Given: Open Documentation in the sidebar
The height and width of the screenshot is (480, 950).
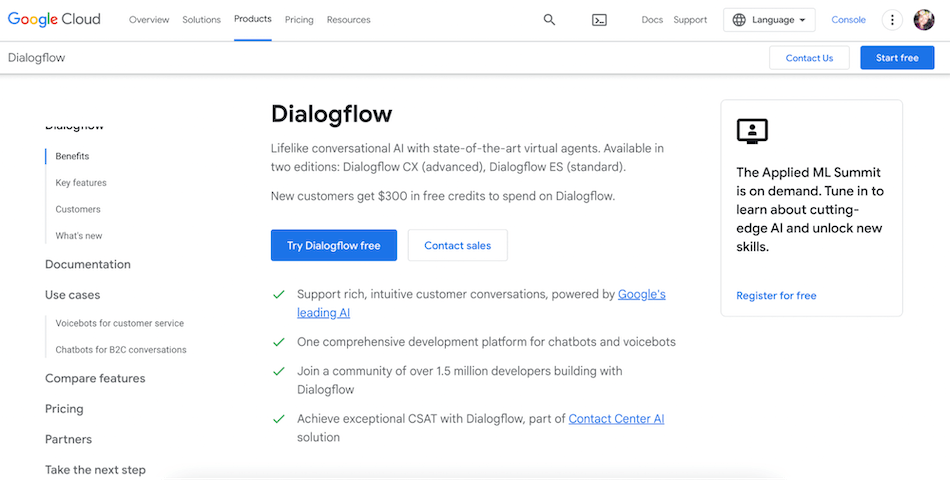Looking at the screenshot, I should (x=88, y=265).
